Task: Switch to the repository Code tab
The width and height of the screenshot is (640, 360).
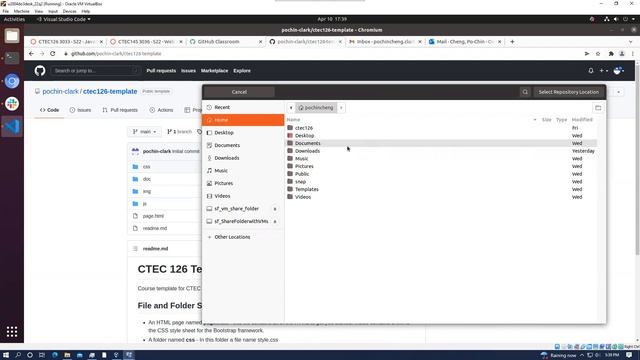Action: [49, 110]
